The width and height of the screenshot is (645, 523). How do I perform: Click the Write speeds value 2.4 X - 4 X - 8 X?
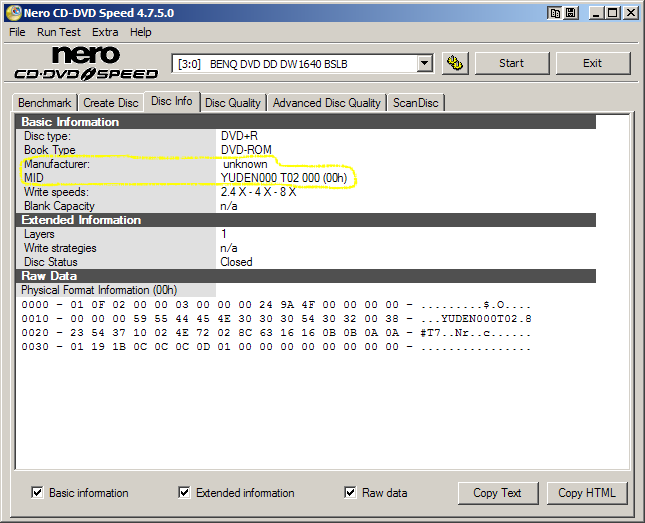pyautogui.click(x=258, y=192)
